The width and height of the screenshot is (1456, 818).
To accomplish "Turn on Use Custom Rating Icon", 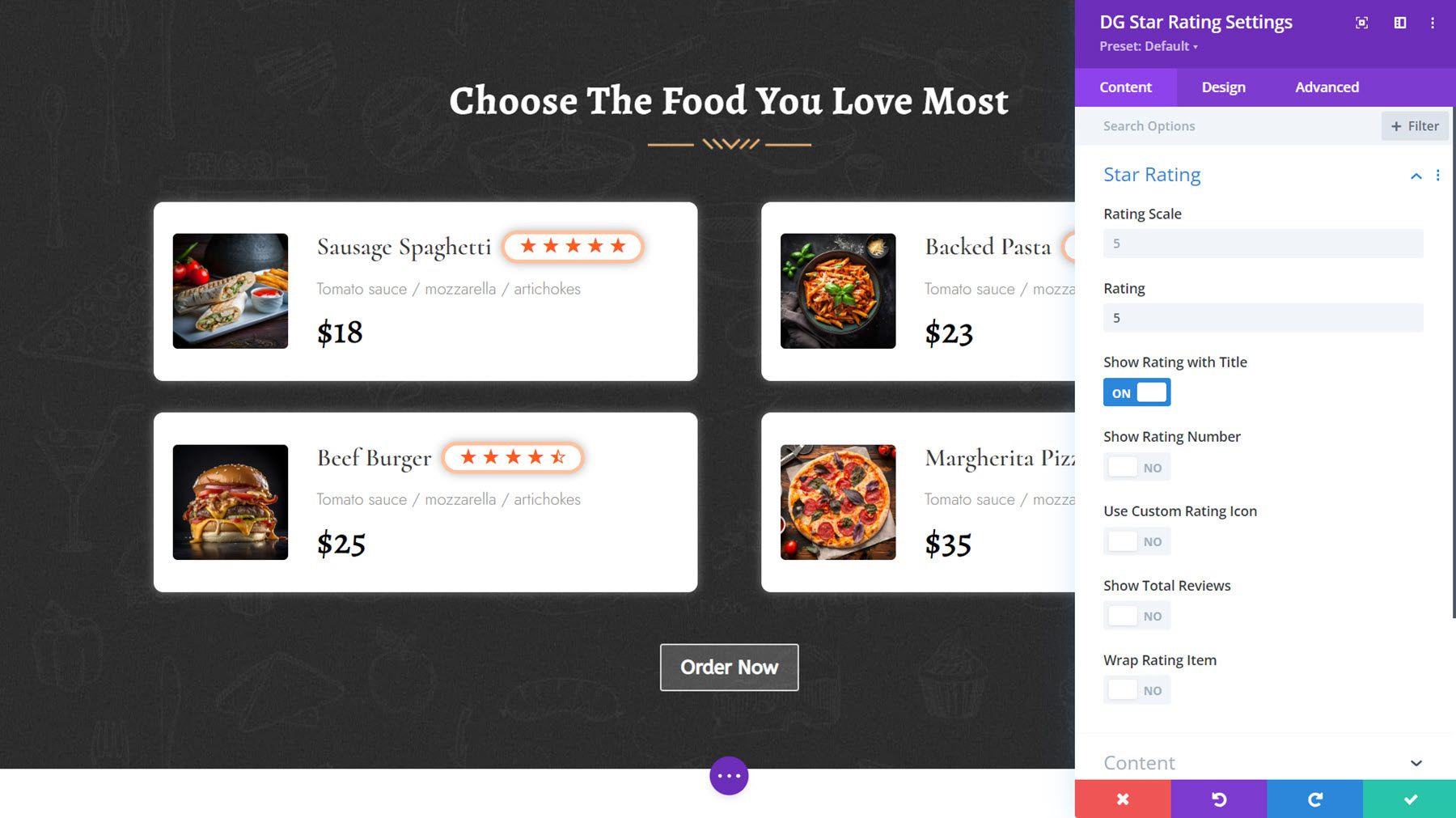I will pyautogui.click(x=1136, y=540).
